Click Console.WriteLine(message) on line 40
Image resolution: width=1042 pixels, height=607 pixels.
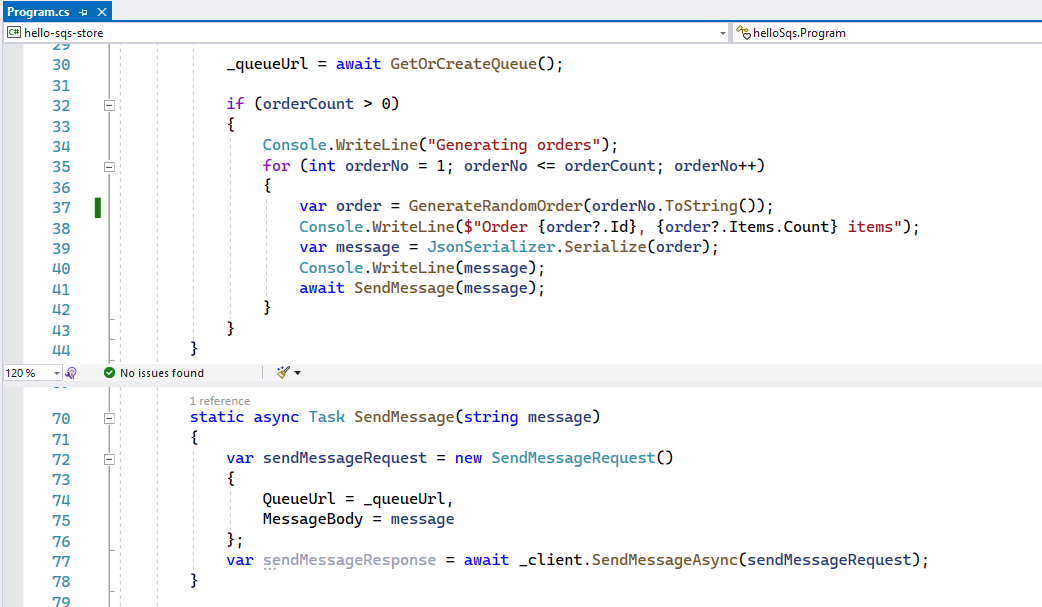click(421, 268)
